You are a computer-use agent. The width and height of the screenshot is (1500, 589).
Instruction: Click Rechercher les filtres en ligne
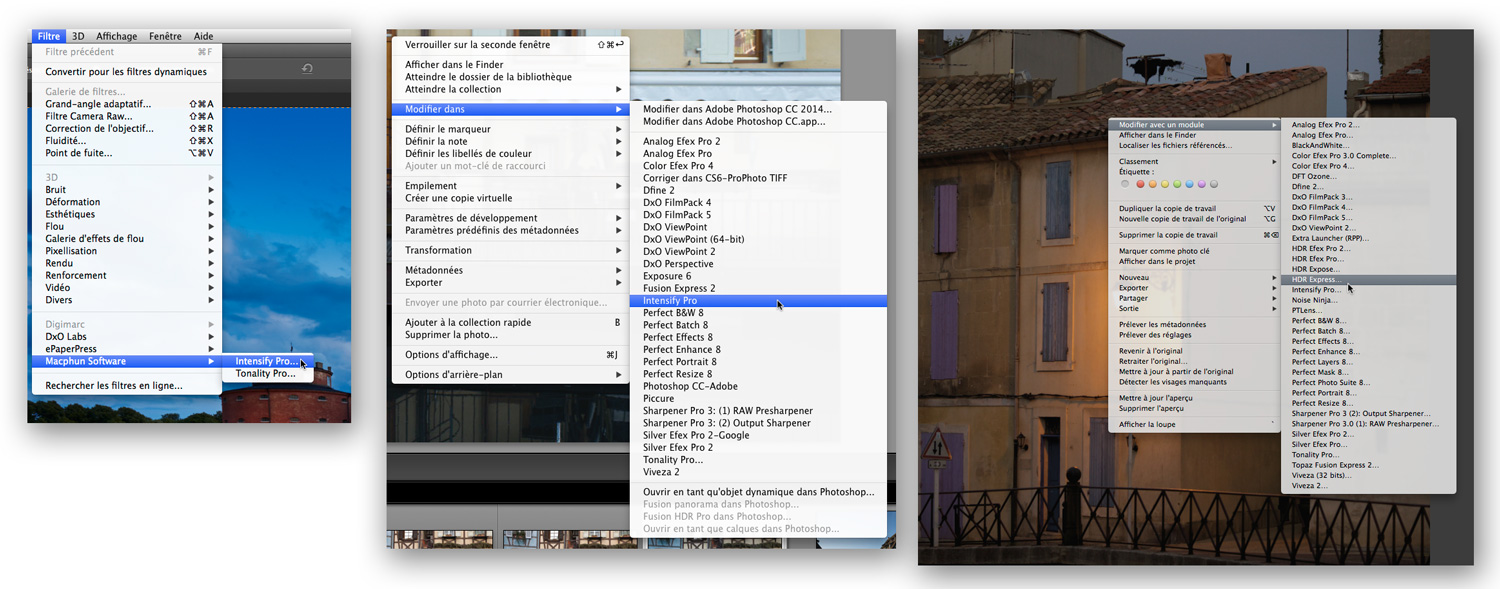click(126, 386)
